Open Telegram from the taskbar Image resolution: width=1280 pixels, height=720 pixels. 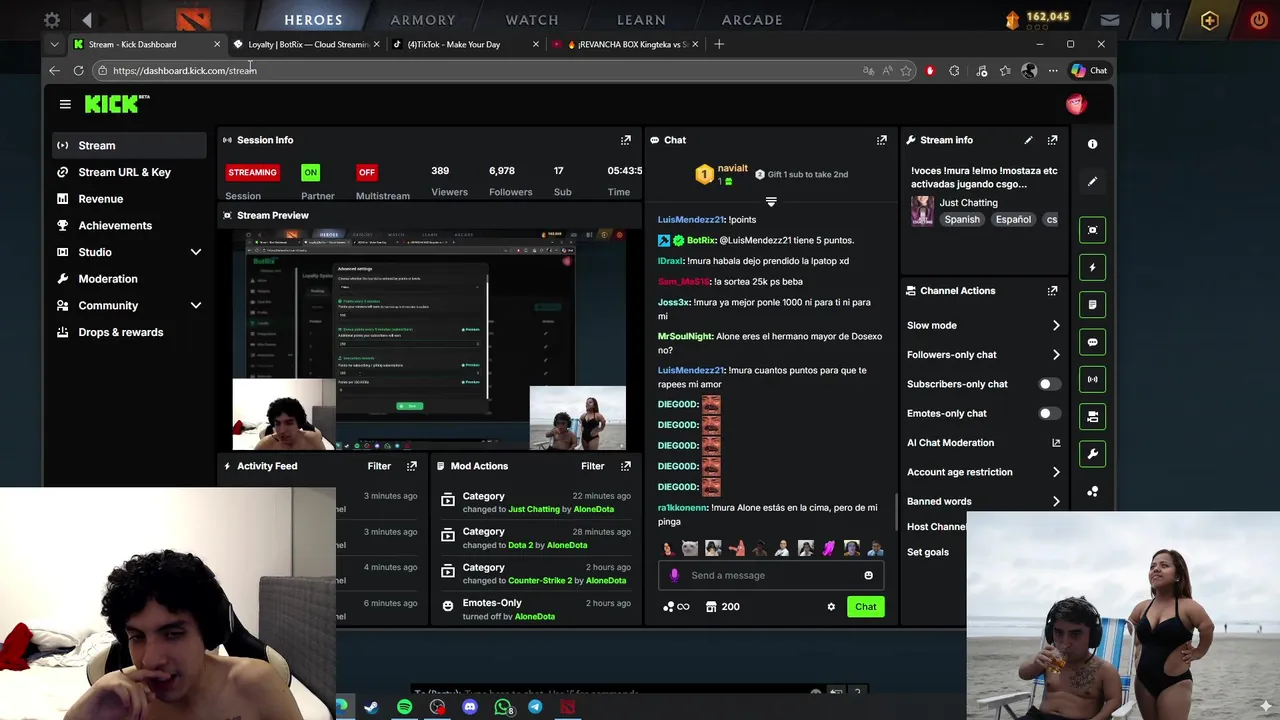[535, 707]
